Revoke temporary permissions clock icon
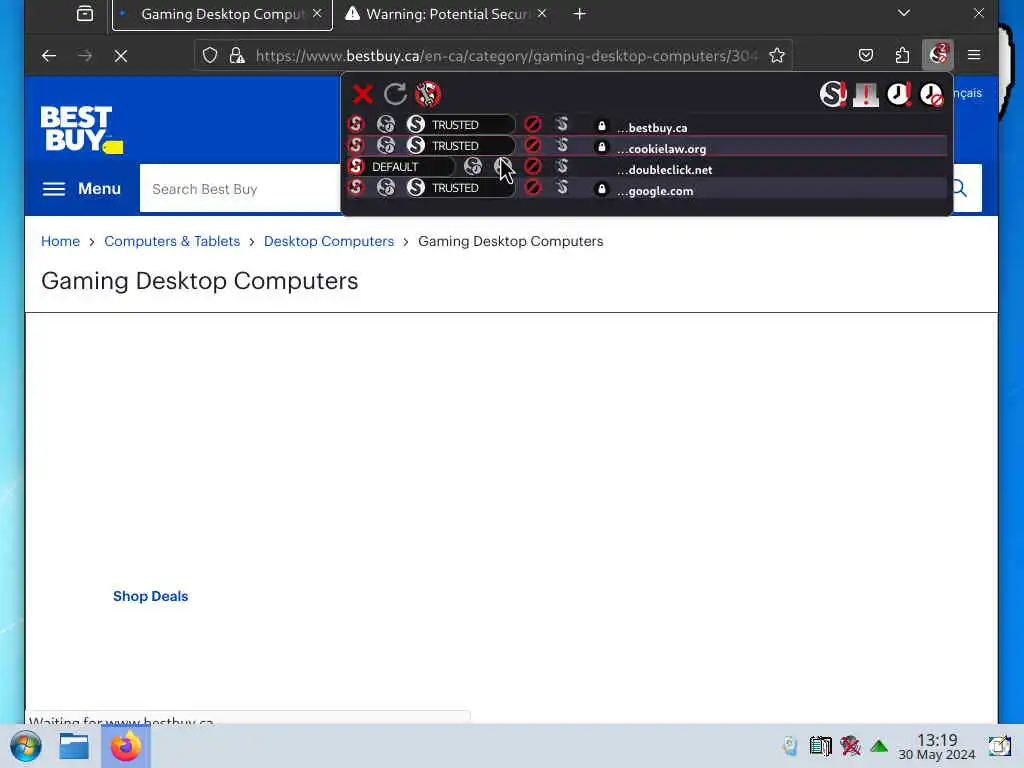The image size is (1024, 768). [931, 94]
